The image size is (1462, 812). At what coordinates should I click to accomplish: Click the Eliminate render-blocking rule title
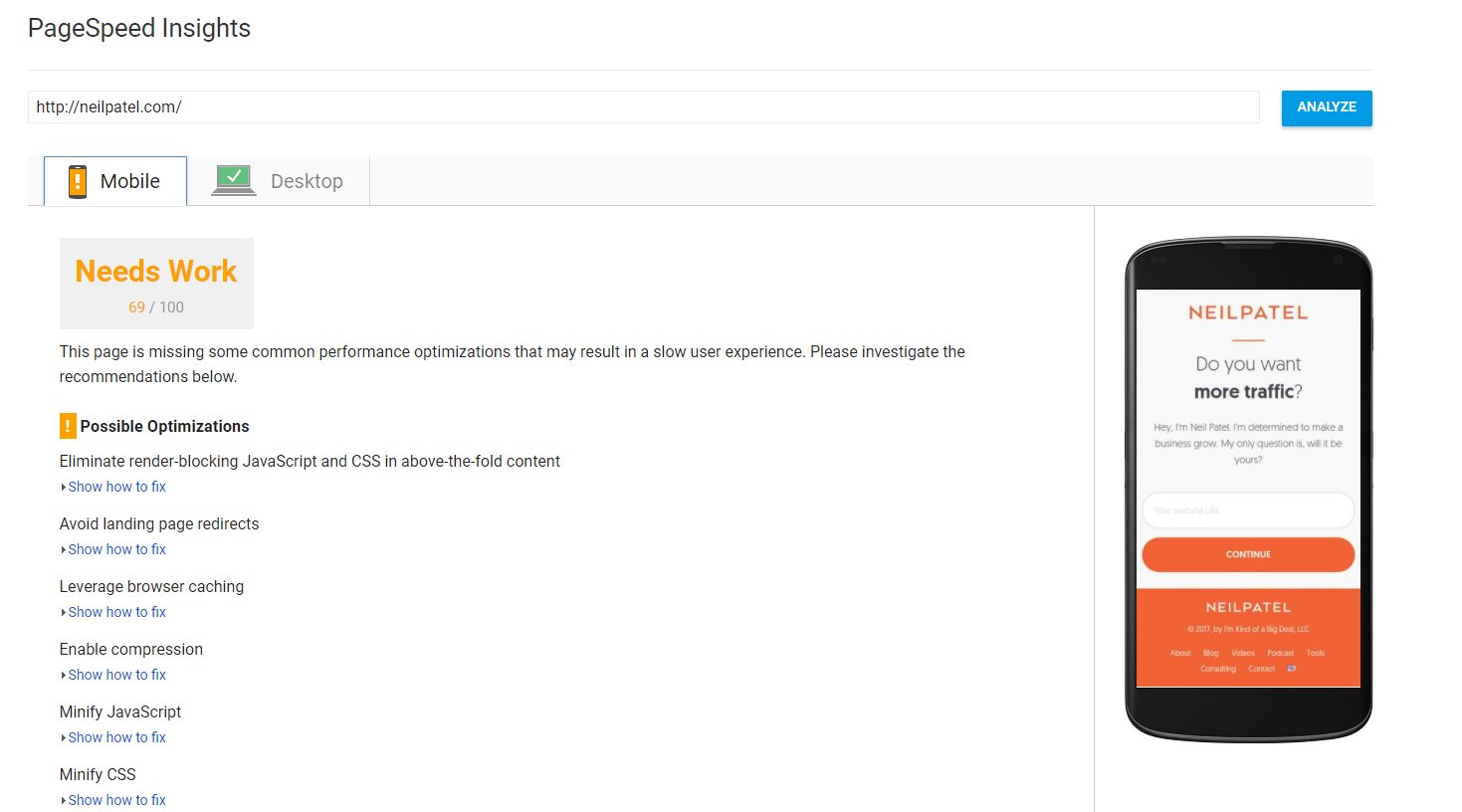310,462
